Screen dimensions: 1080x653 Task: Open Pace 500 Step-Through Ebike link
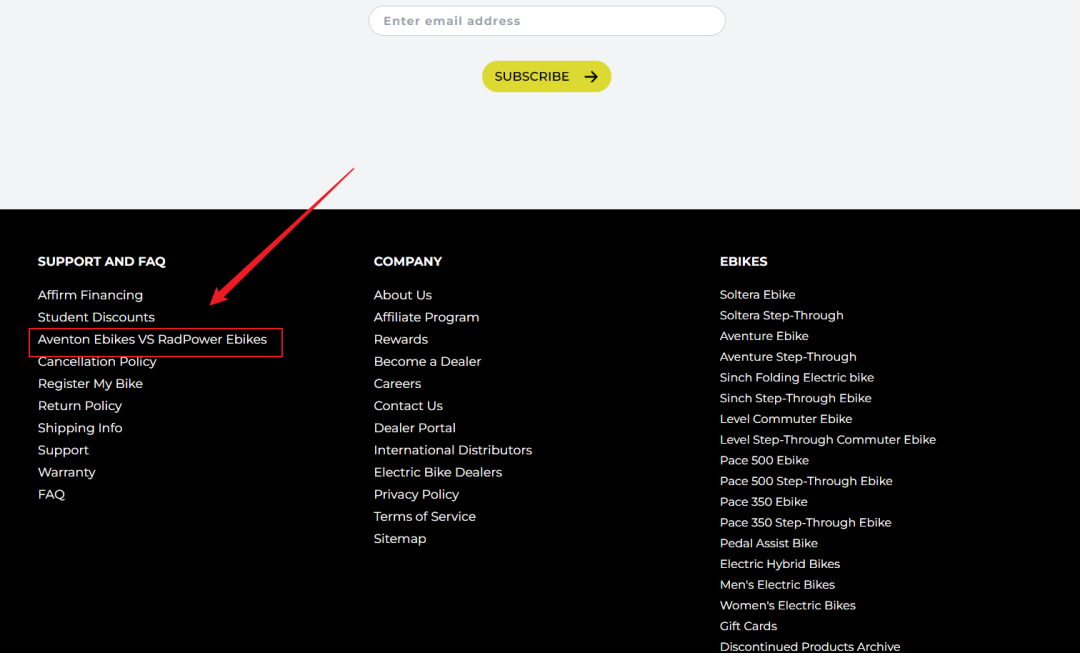[x=807, y=481]
